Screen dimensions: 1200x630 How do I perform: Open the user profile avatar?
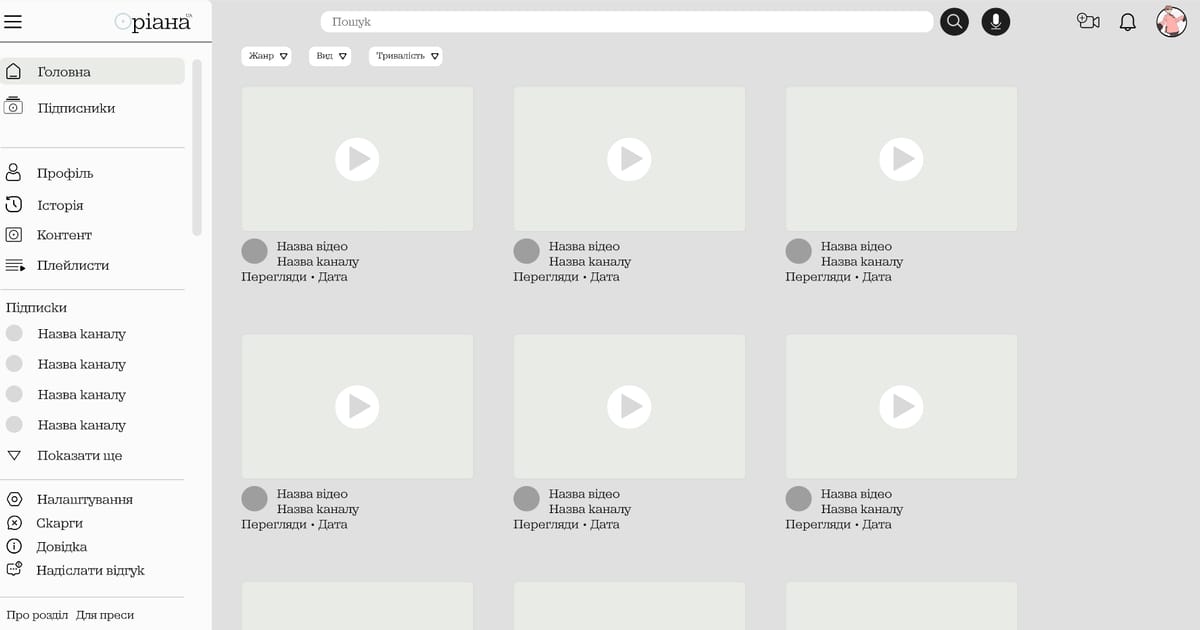tap(1171, 21)
